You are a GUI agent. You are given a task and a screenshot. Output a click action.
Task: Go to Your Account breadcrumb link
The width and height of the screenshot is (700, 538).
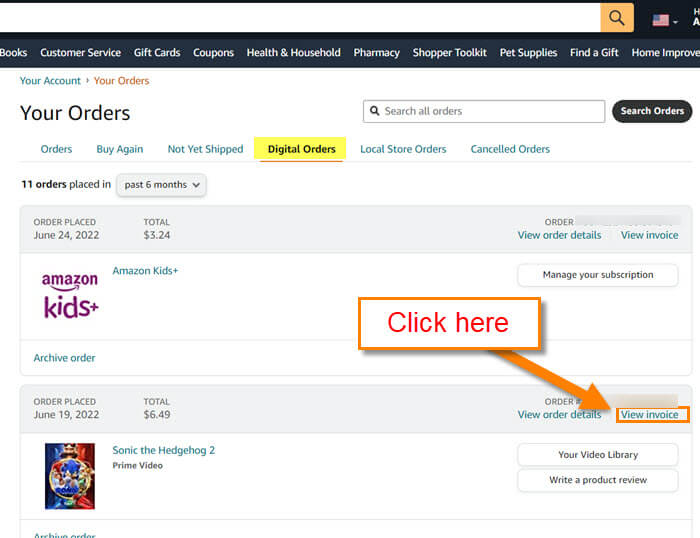click(50, 81)
